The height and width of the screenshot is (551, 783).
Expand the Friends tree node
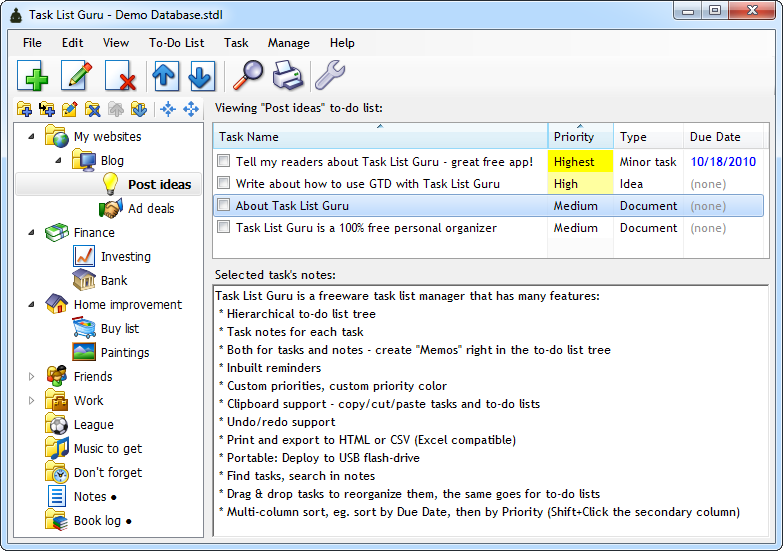point(32,377)
